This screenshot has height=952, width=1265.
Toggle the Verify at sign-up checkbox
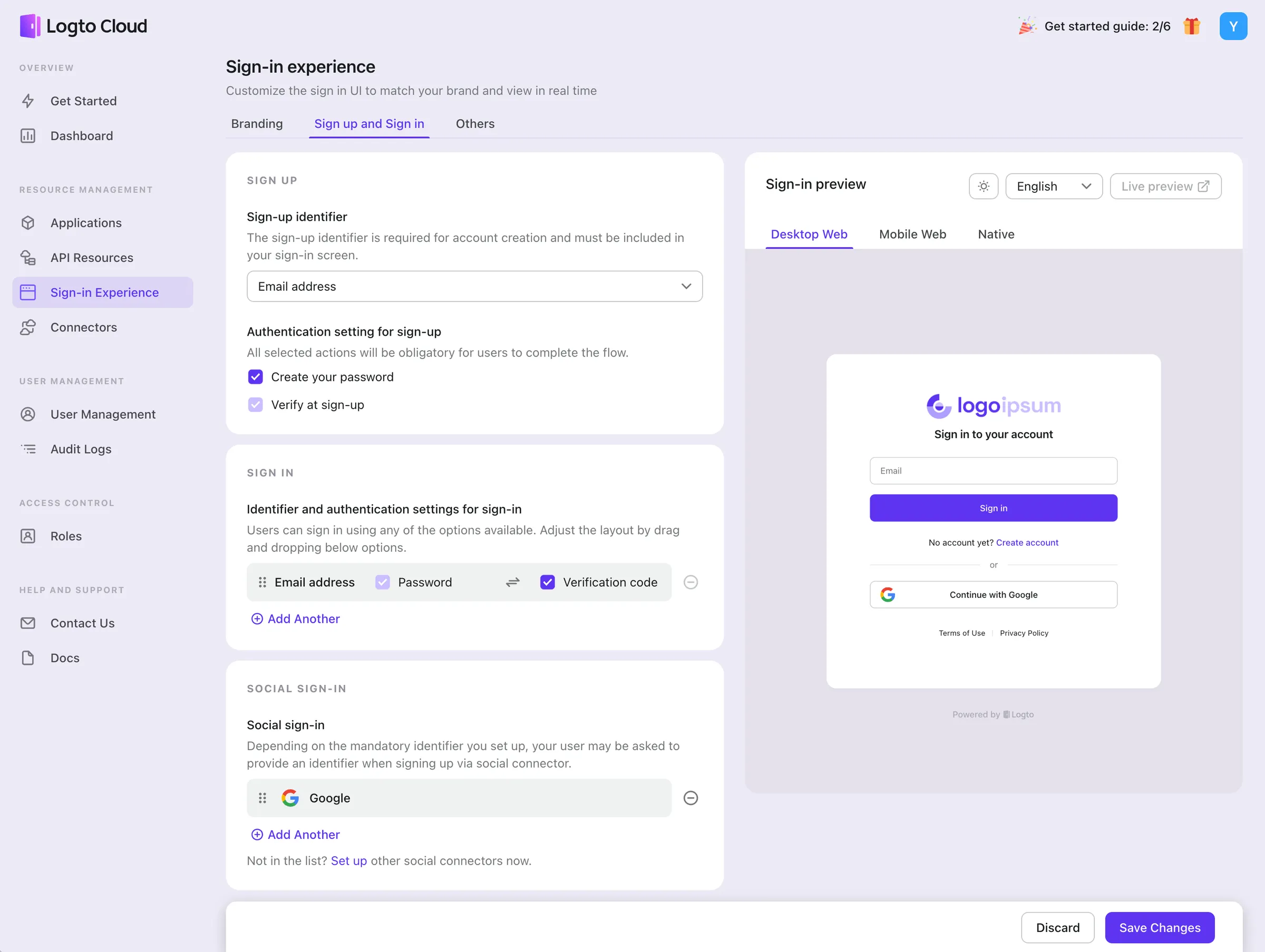point(255,404)
